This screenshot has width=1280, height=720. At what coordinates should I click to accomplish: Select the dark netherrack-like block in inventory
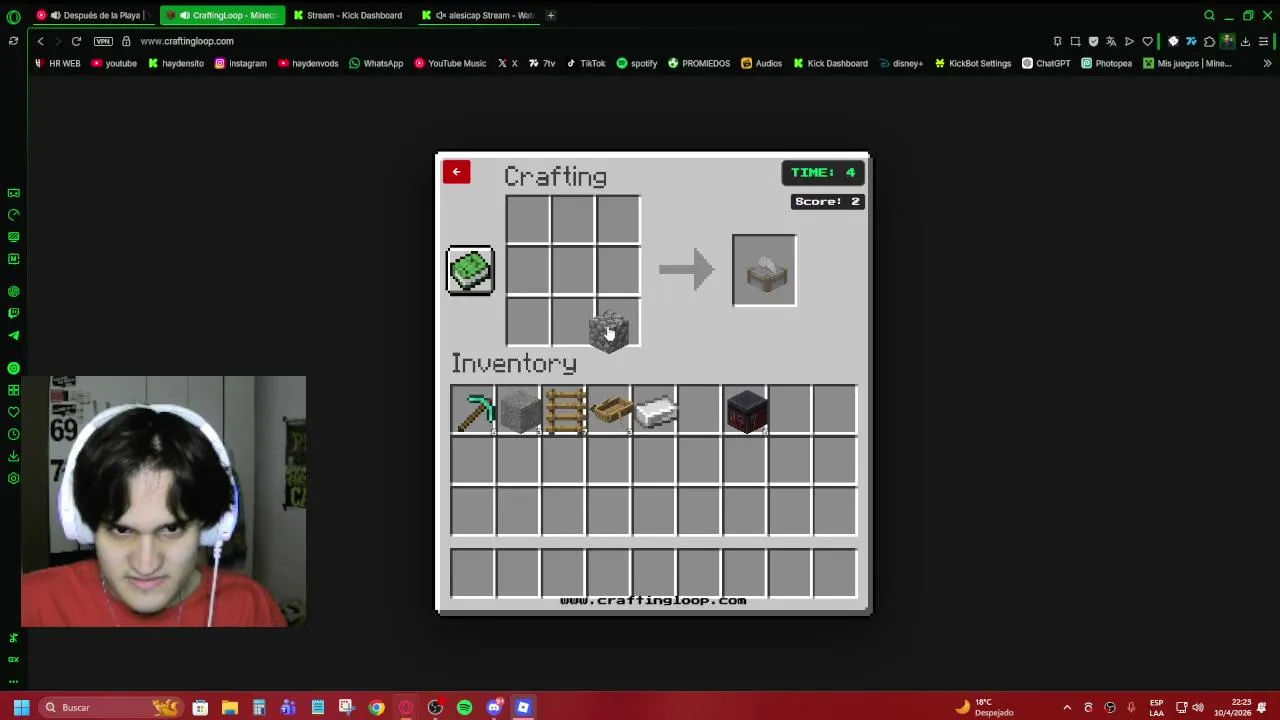click(746, 411)
